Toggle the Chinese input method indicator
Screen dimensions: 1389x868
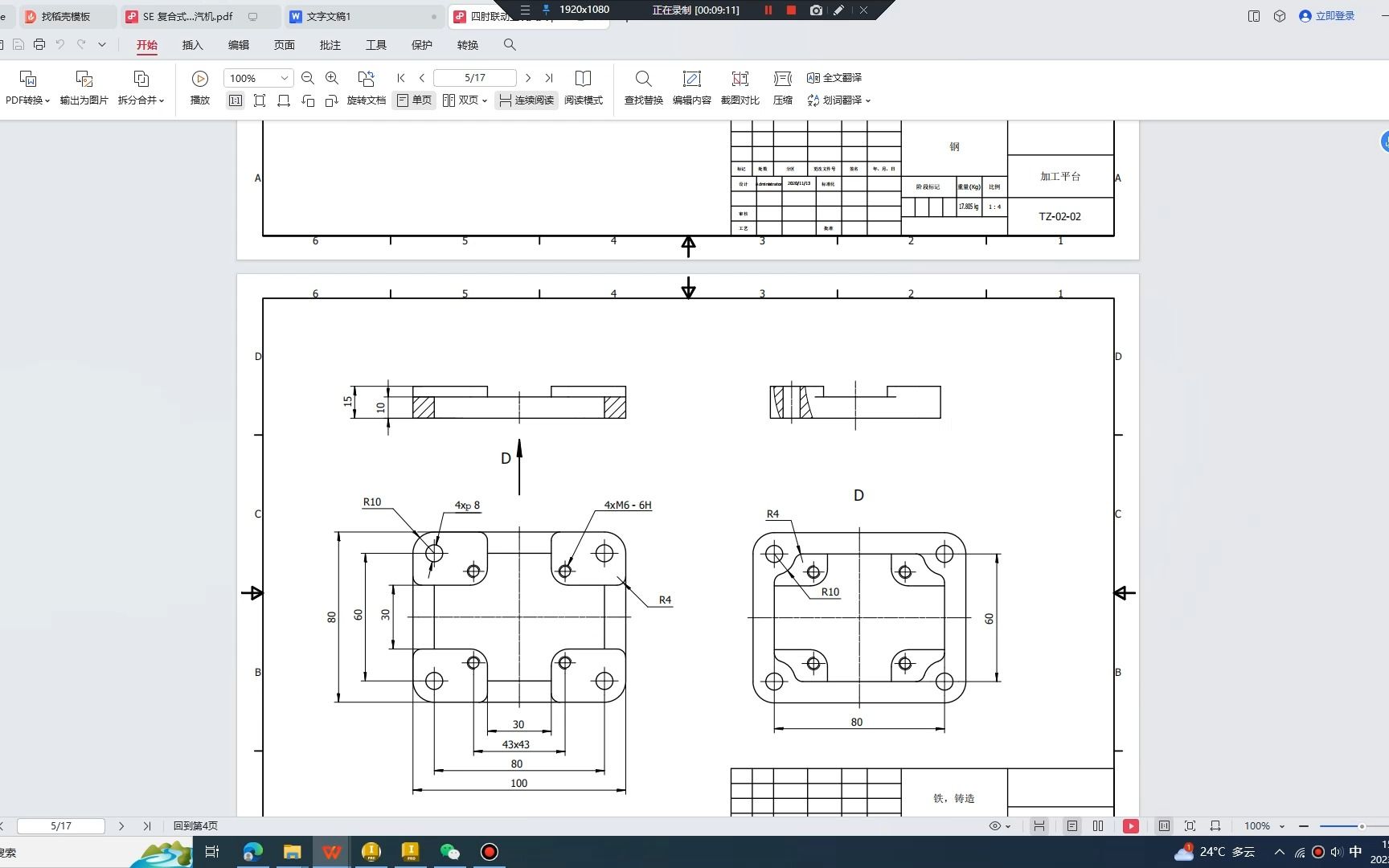(x=1355, y=852)
